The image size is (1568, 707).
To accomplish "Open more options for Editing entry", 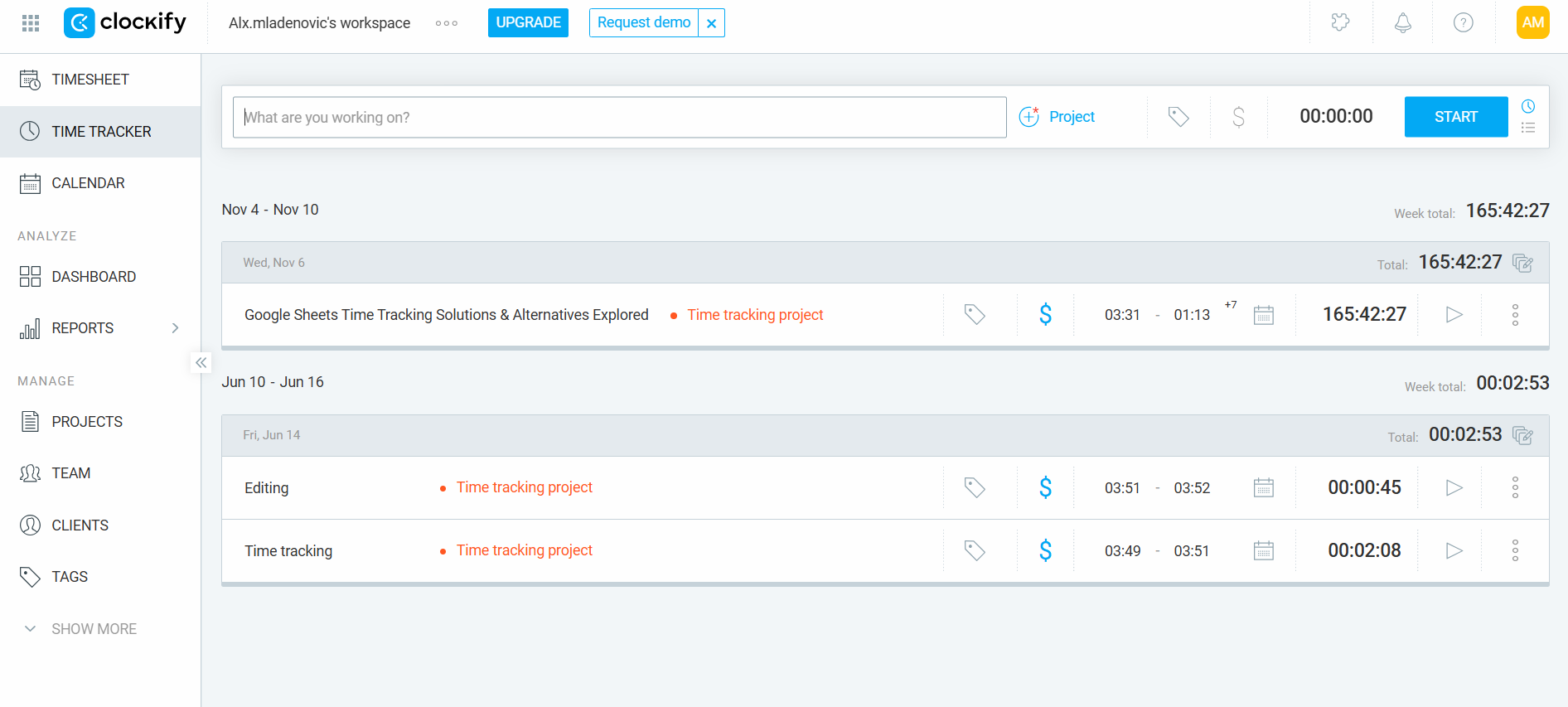I will [x=1515, y=487].
